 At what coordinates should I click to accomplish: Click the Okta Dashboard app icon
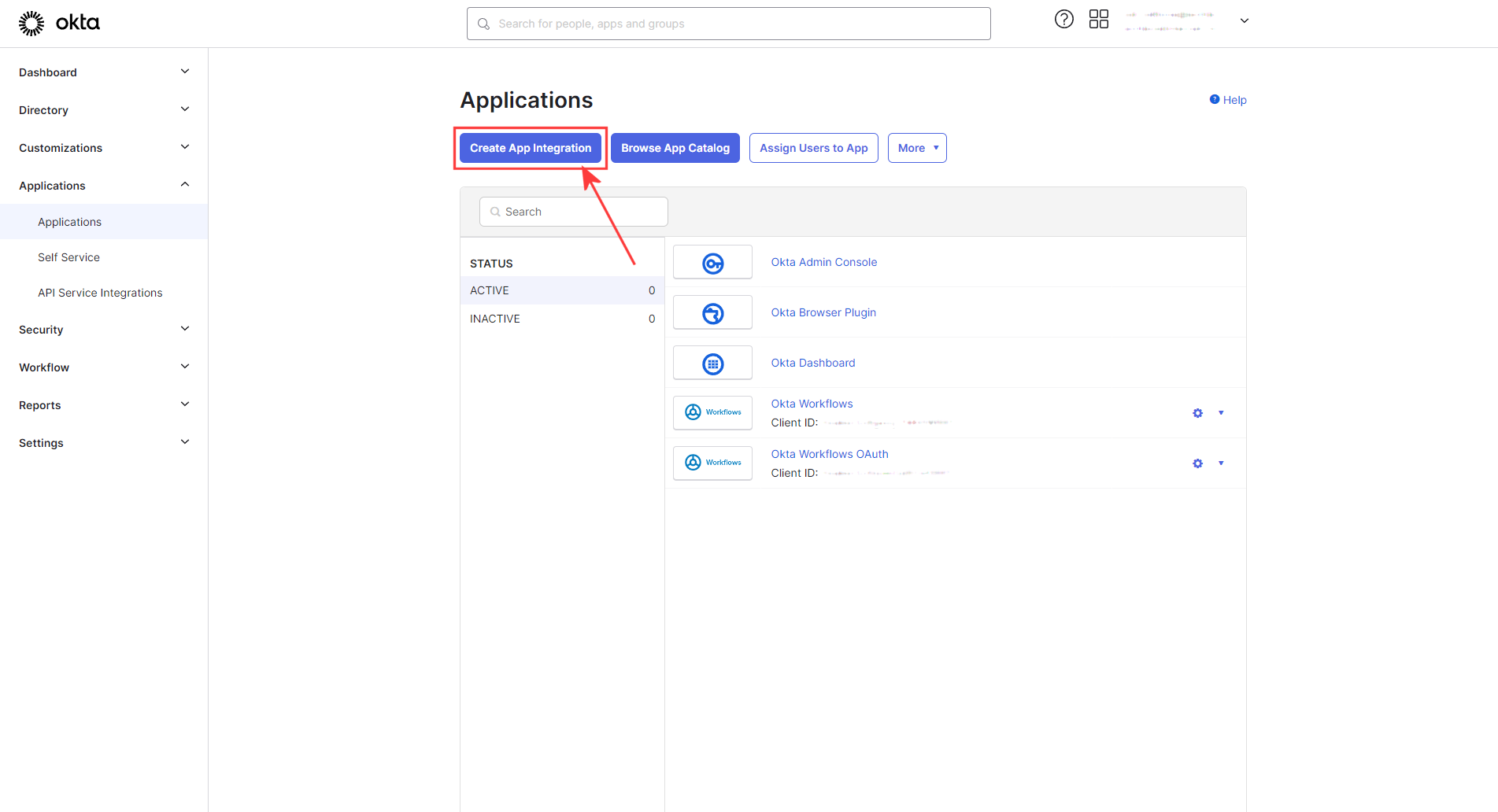pos(712,363)
